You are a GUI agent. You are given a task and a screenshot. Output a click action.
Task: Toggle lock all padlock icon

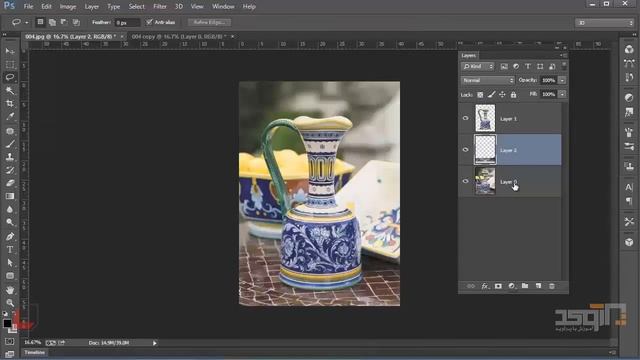pyautogui.click(x=513, y=95)
